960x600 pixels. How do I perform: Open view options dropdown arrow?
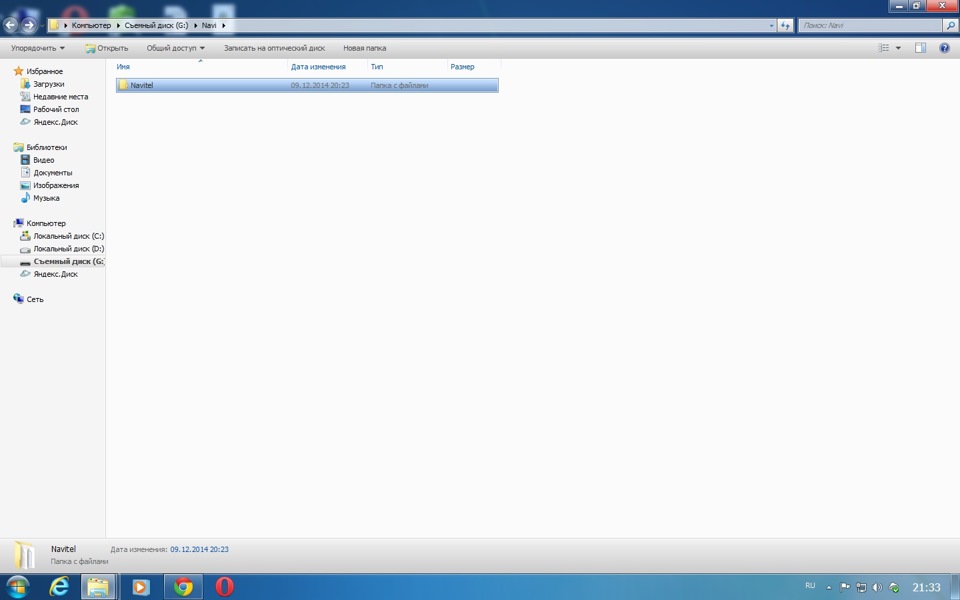pos(898,48)
